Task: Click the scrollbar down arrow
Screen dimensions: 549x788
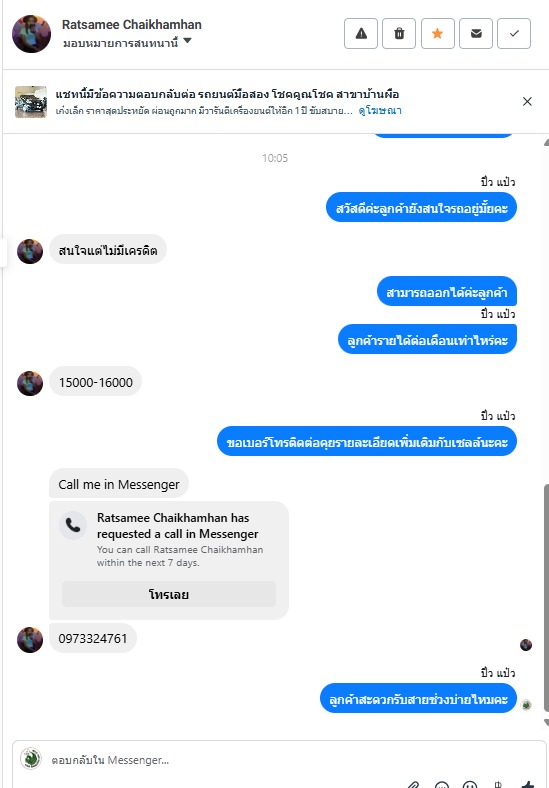Action: 546,723
